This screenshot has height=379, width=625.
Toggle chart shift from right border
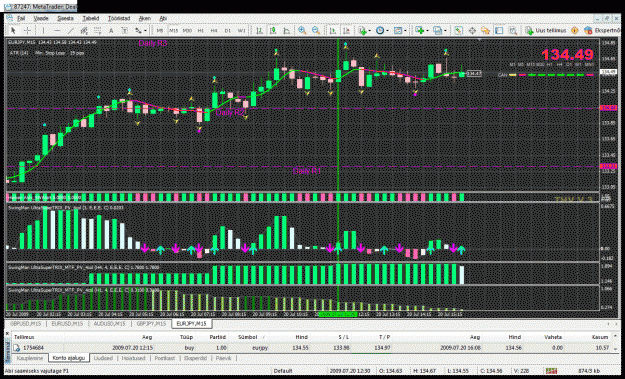[346, 30]
